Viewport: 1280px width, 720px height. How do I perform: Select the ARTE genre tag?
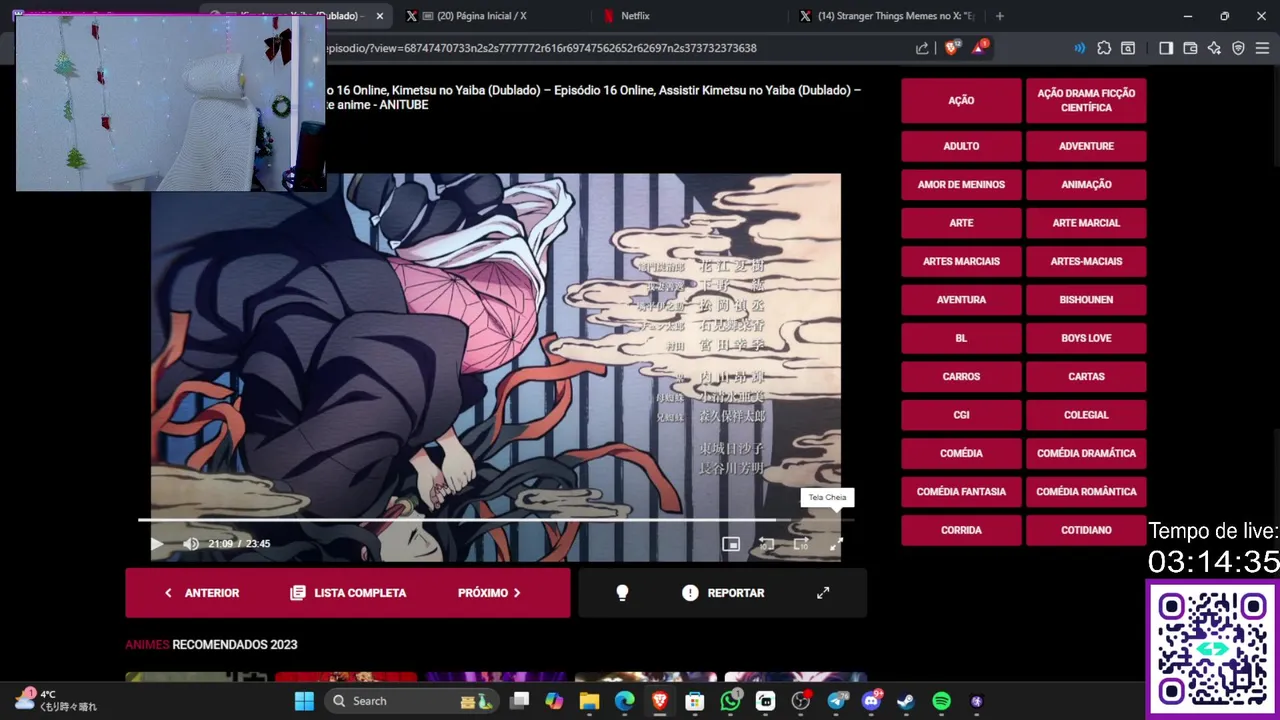[x=961, y=223]
